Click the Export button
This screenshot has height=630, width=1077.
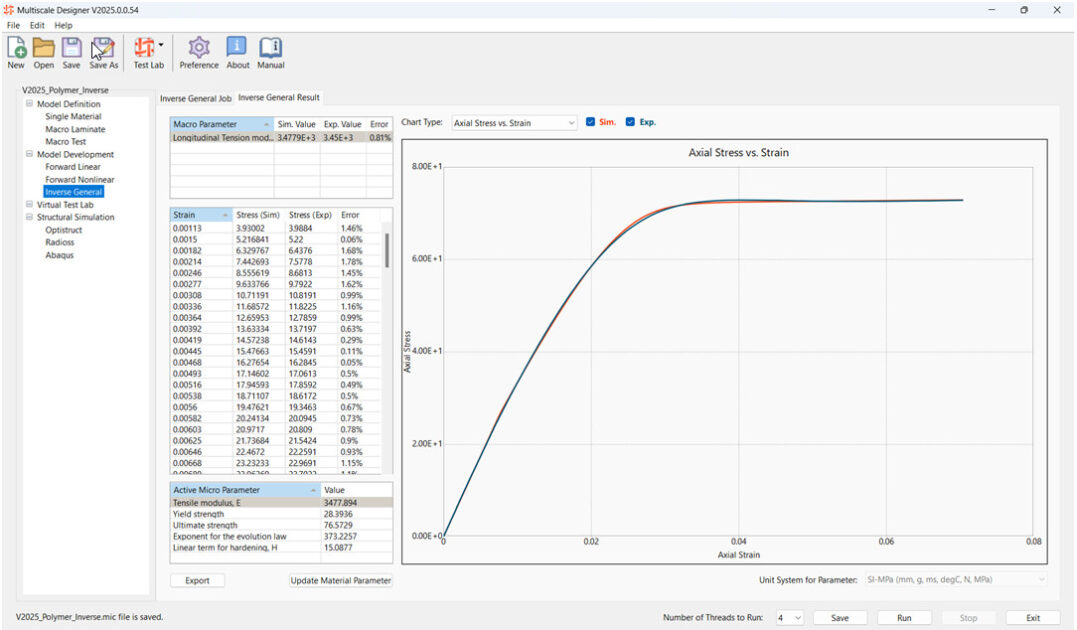tap(197, 580)
